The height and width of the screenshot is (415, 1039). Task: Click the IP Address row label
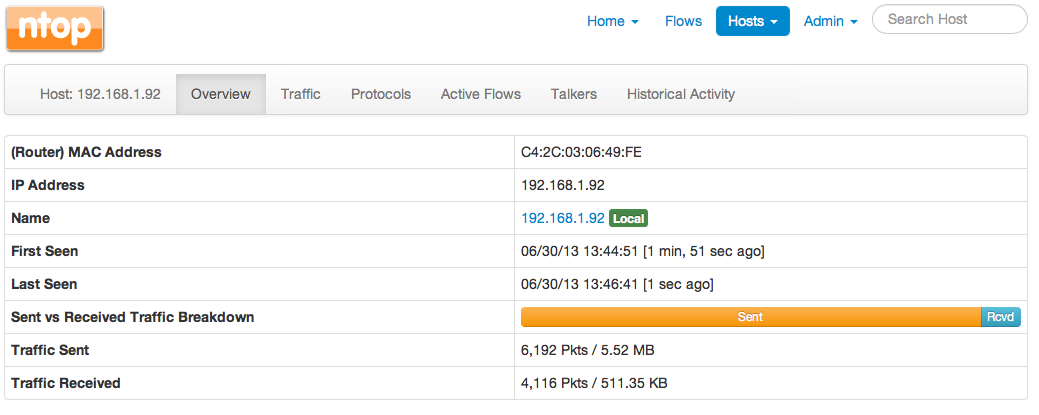tap(48, 186)
